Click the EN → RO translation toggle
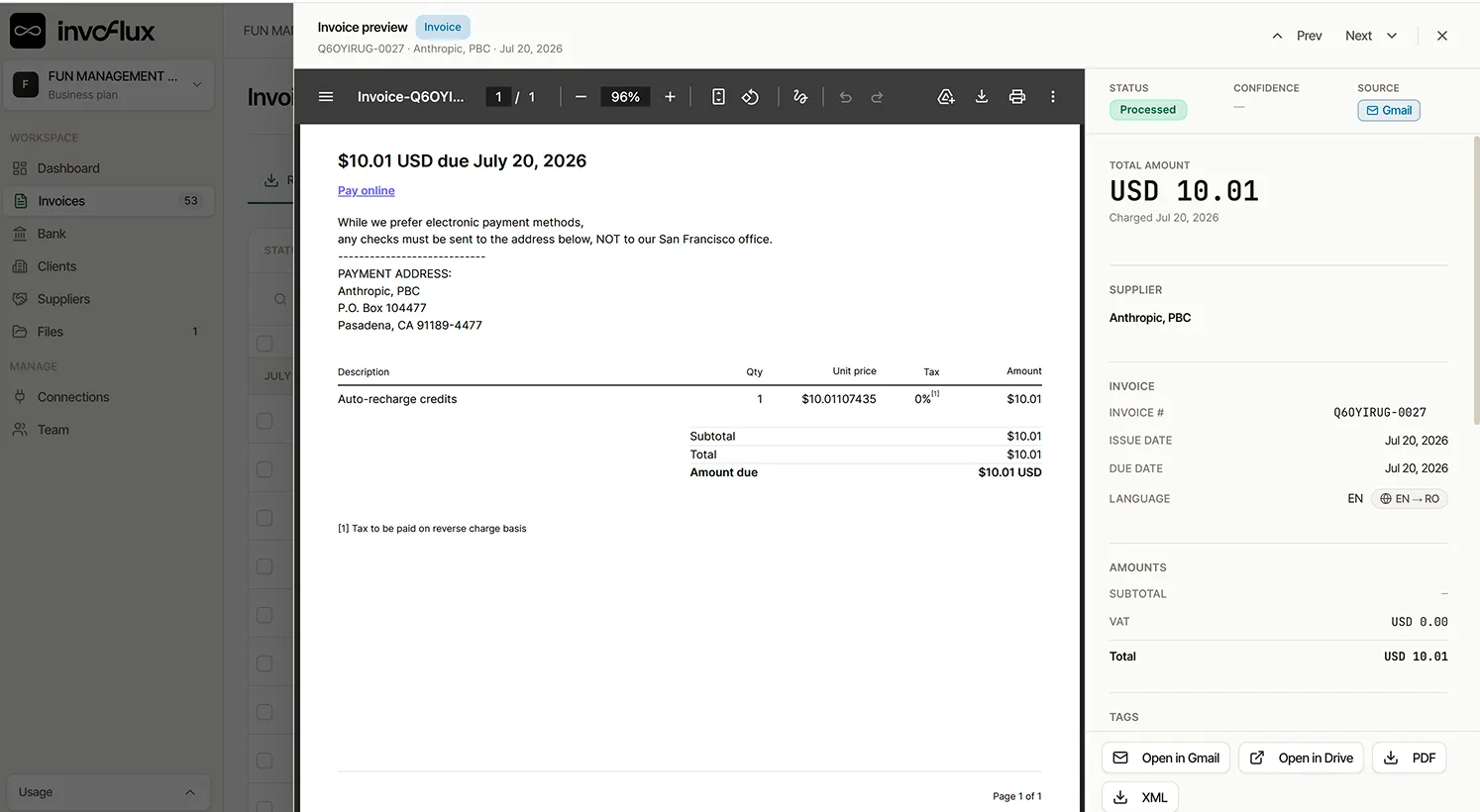The height and width of the screenshot is (812, 1480). (1410, 499)
